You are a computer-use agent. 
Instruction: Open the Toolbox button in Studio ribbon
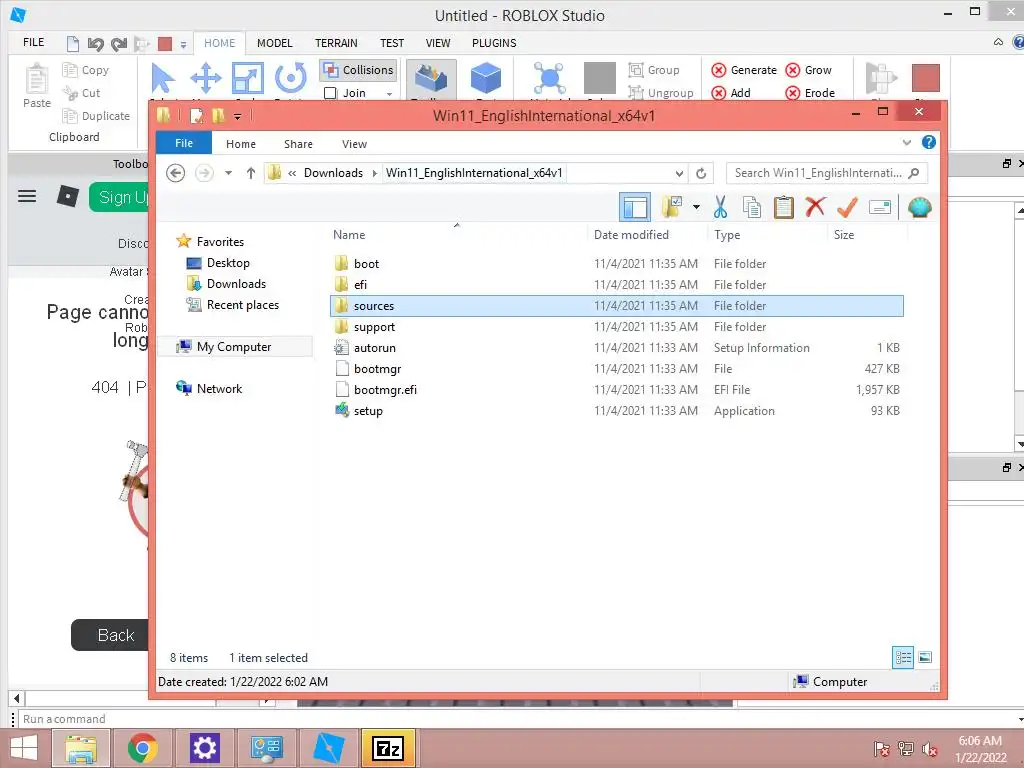431,80
